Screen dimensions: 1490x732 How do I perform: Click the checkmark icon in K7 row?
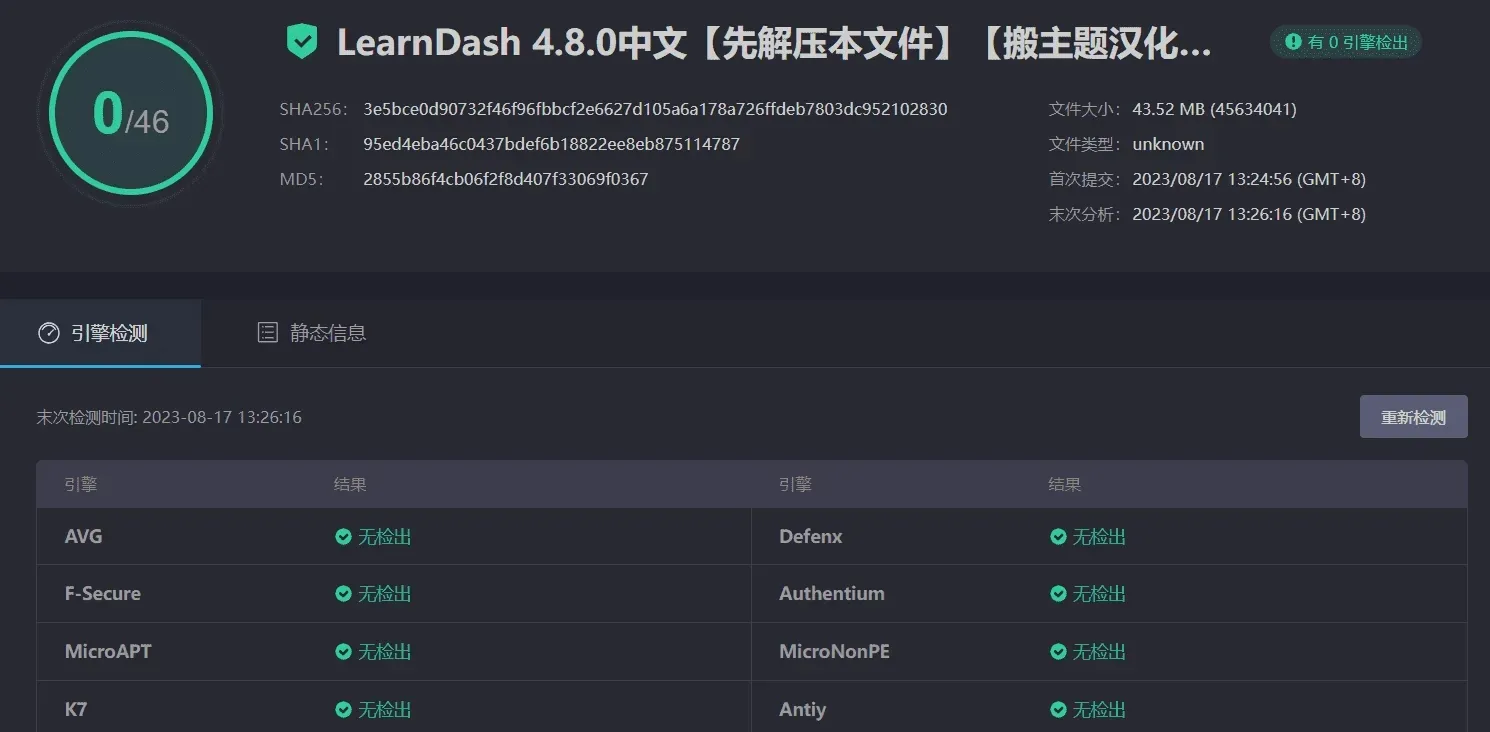(343, 710)
